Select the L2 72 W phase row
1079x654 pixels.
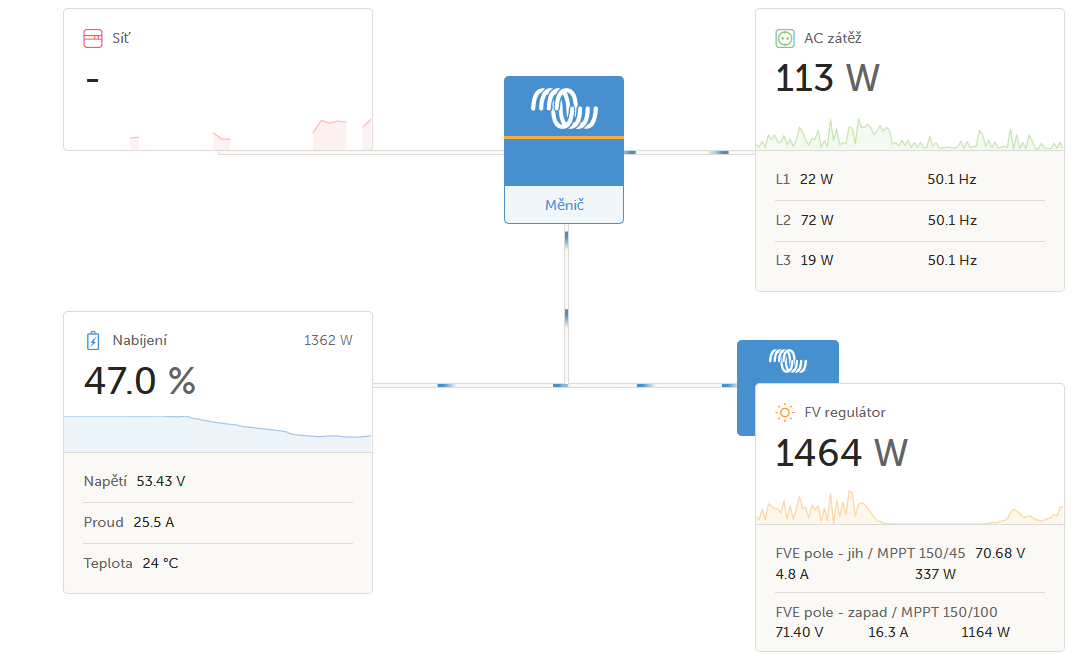point(910,220)
